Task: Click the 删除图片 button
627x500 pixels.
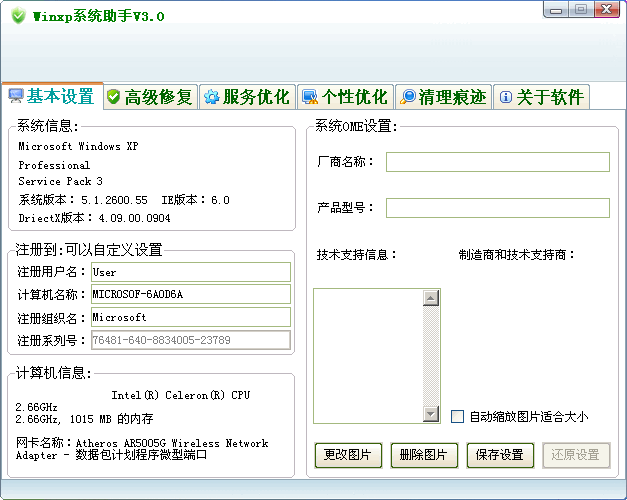Action: [x=424, y=455]
